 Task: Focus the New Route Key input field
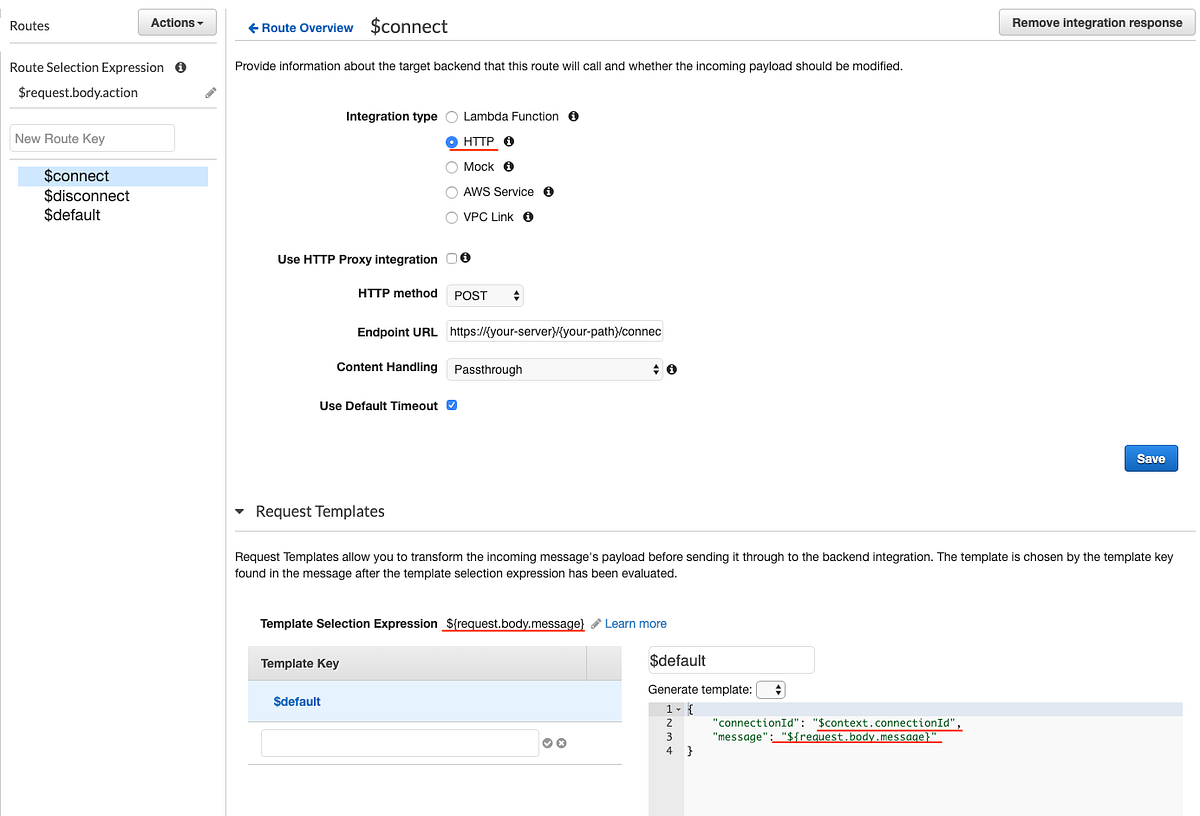(x=92, y=138)
